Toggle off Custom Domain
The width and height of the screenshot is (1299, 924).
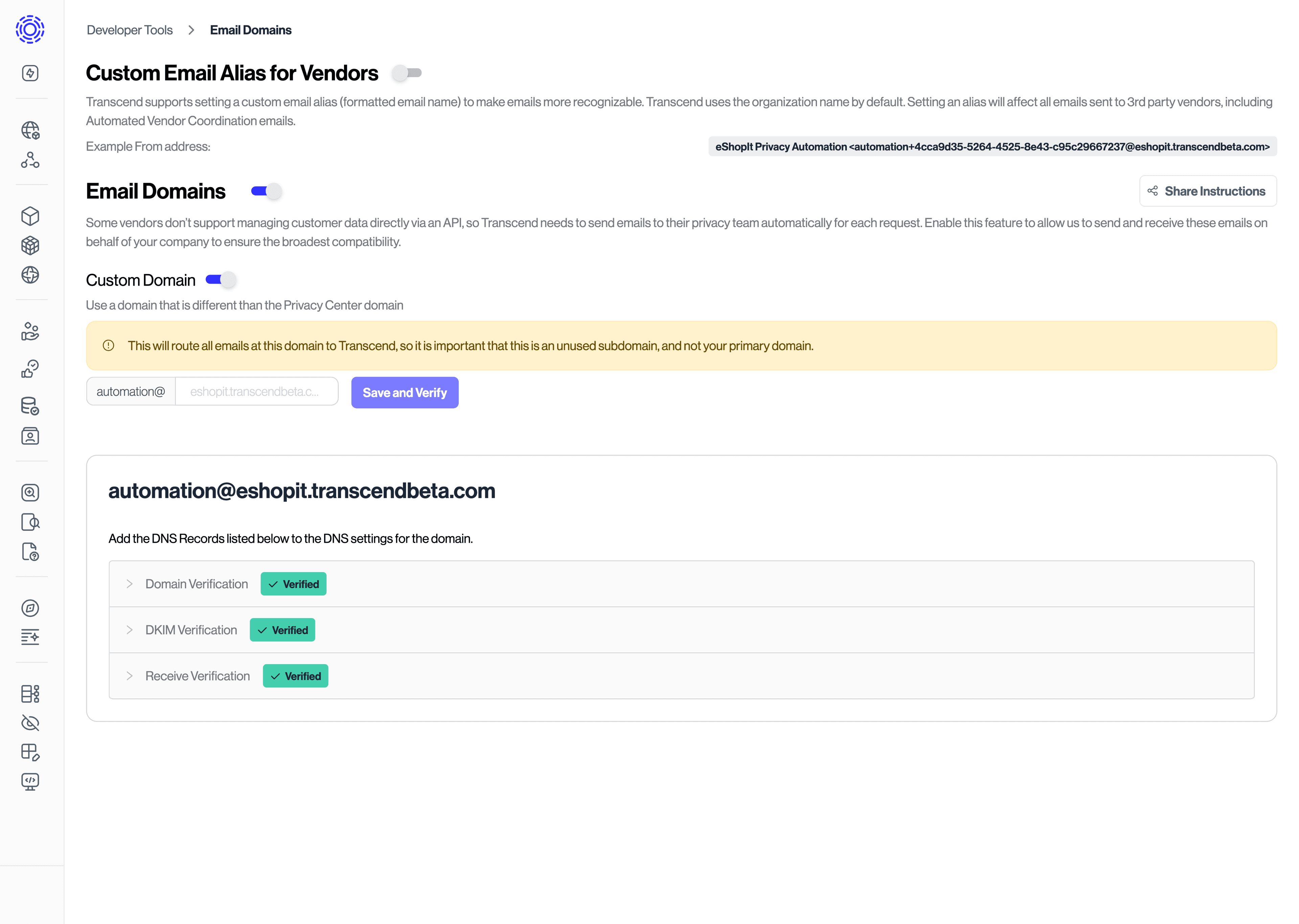(221, 280)
